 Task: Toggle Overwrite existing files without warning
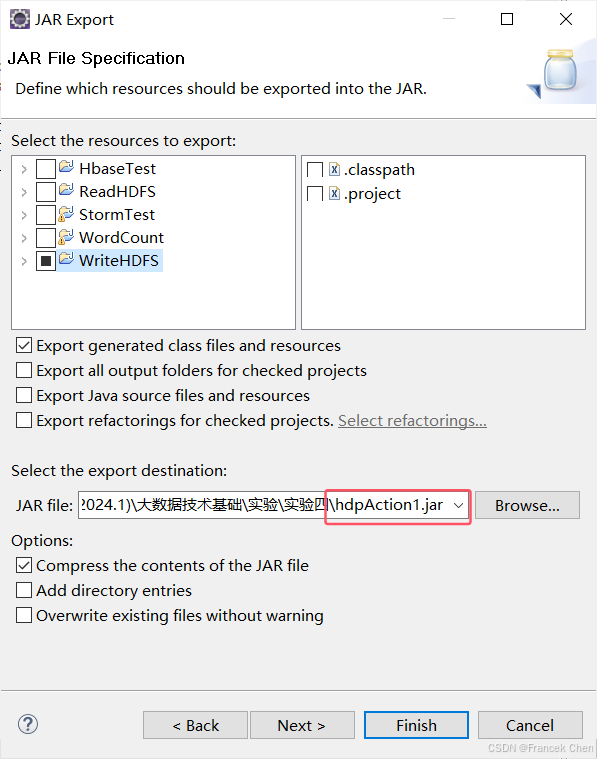[24, 615]
